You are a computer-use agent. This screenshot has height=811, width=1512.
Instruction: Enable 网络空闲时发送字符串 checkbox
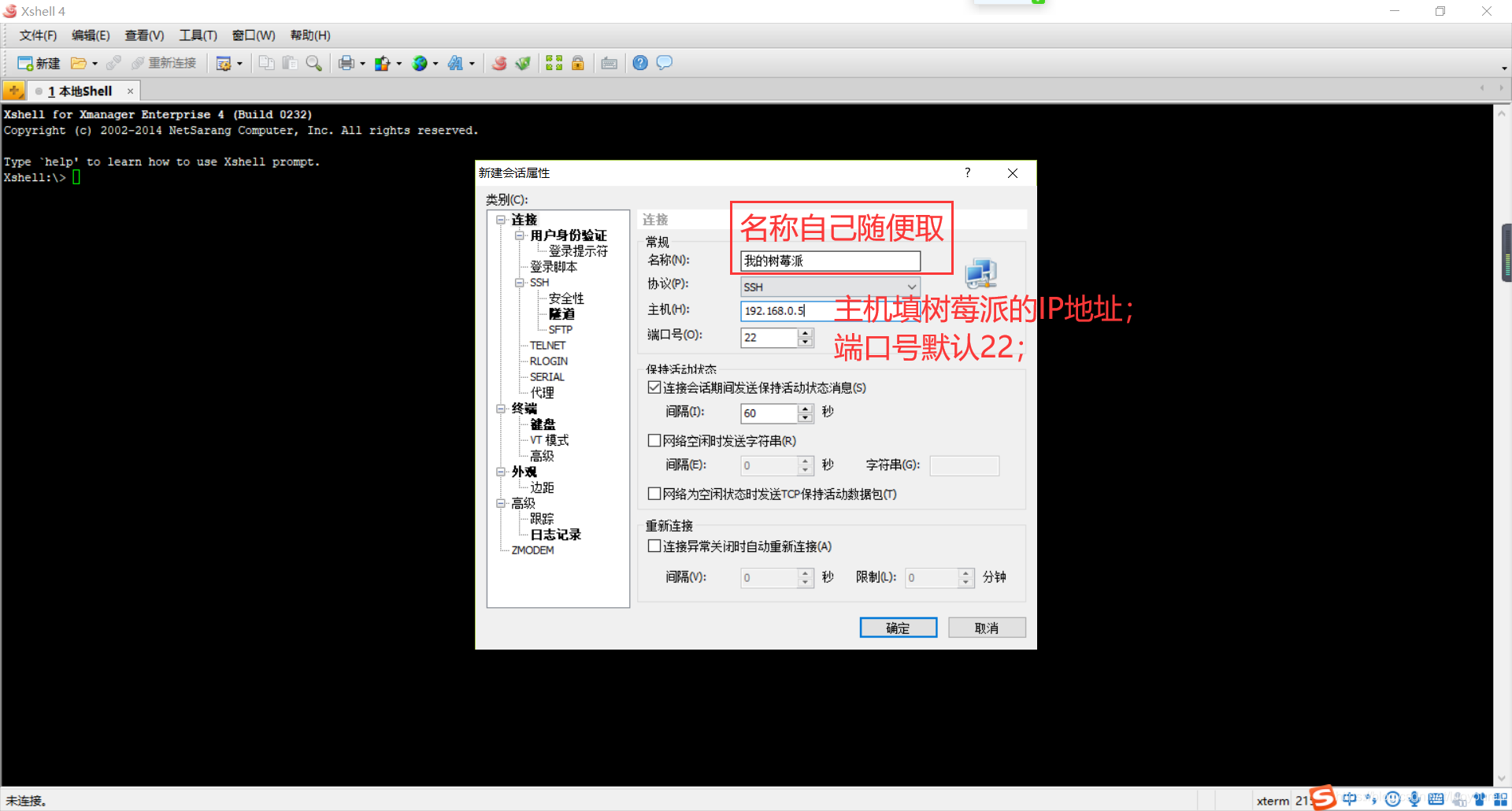[654, 440]
